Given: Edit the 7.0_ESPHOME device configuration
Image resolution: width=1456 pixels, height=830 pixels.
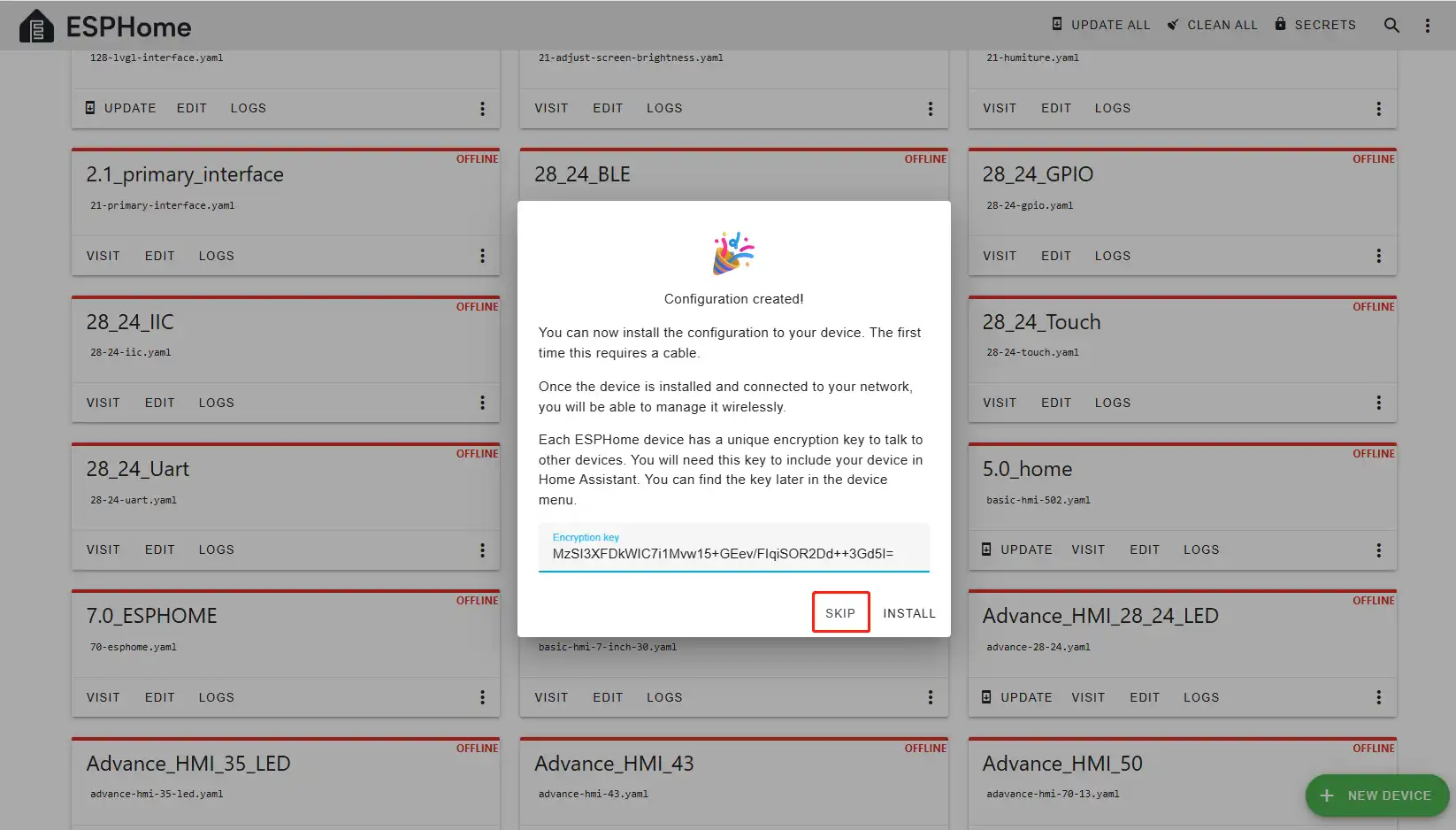Looking at the screenshot, I should point(159,697).
